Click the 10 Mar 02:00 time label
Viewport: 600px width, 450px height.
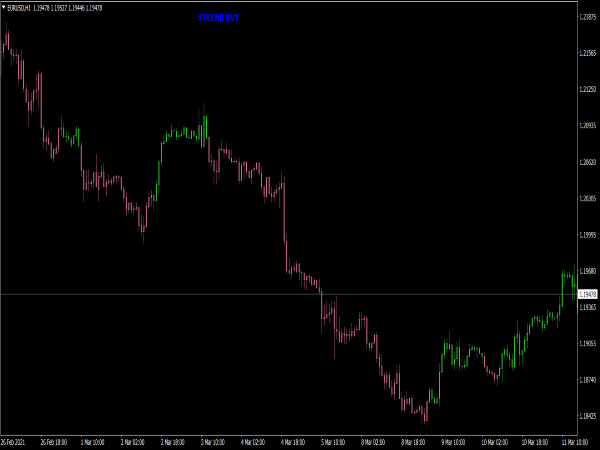click(x=495, y=442)
